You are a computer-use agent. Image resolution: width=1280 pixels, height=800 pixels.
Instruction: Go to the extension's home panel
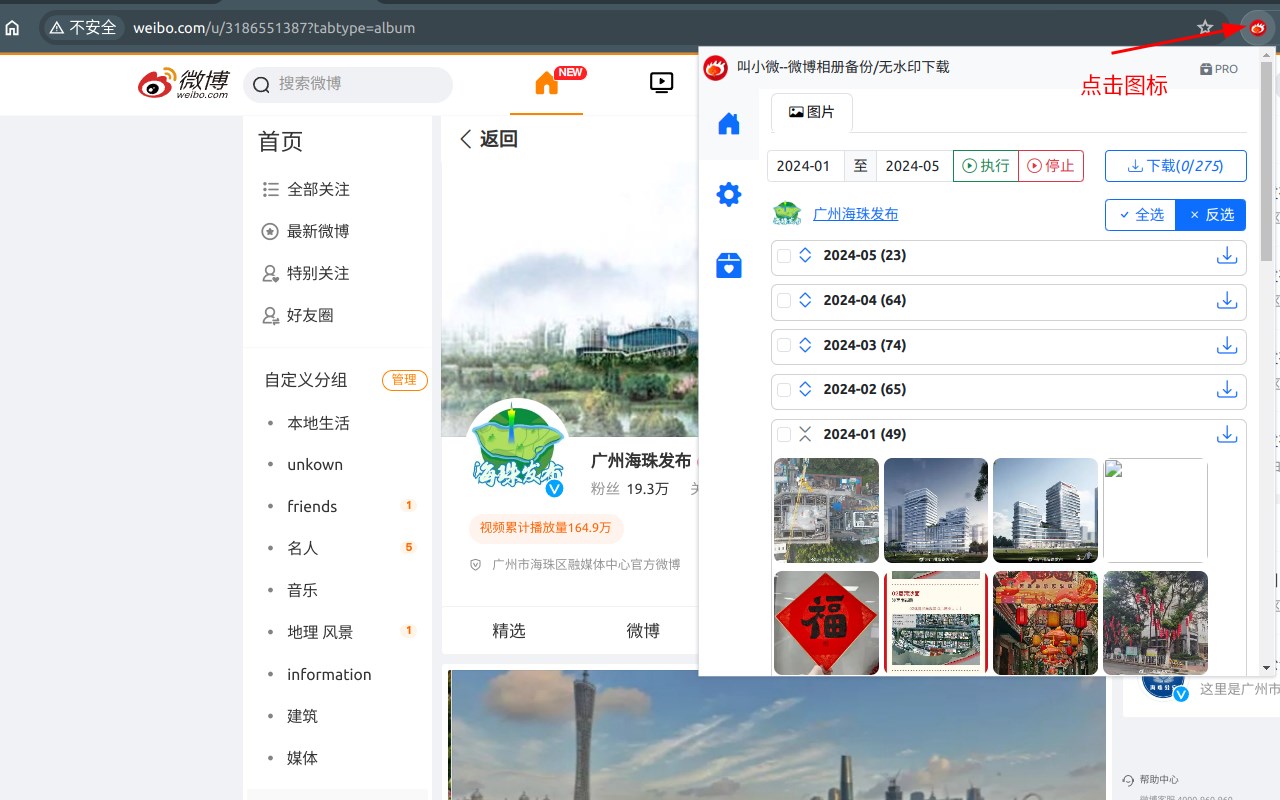(x=729, y=124)
